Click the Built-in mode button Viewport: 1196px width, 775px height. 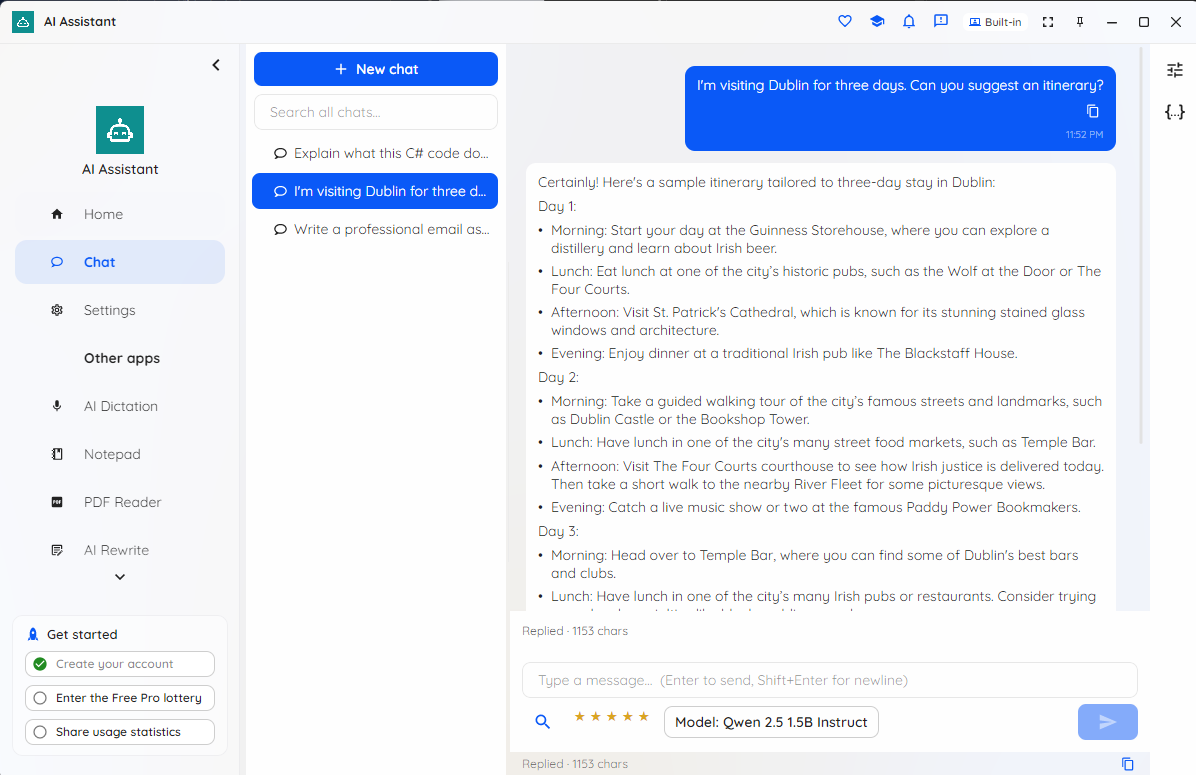995,22
